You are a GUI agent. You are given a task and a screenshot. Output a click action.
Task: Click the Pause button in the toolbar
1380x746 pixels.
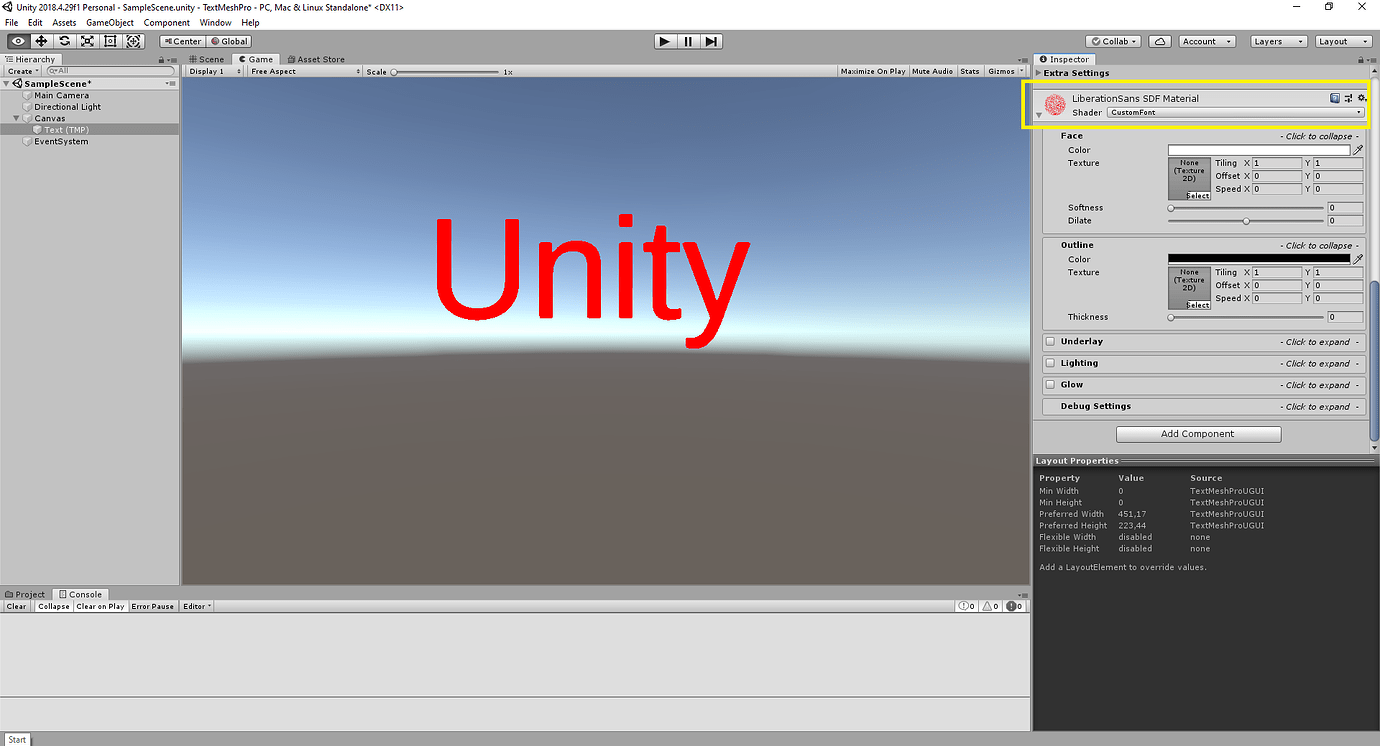(688, 41)
